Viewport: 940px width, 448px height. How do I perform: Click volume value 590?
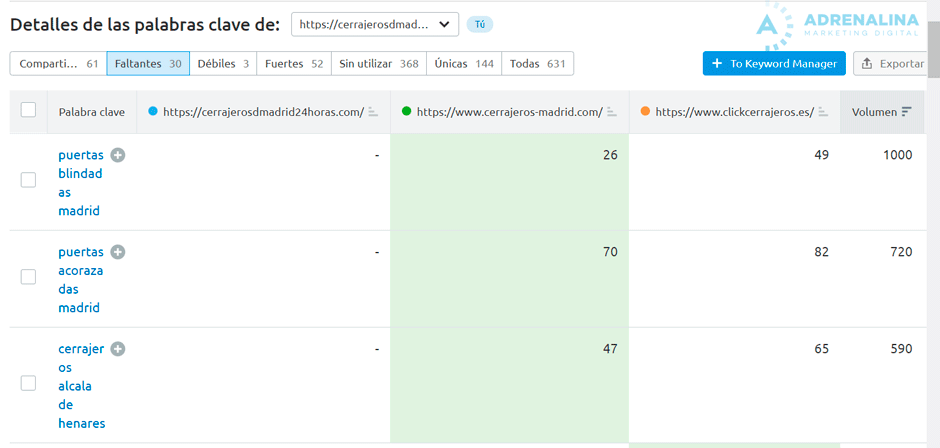(x=901, y=349)
